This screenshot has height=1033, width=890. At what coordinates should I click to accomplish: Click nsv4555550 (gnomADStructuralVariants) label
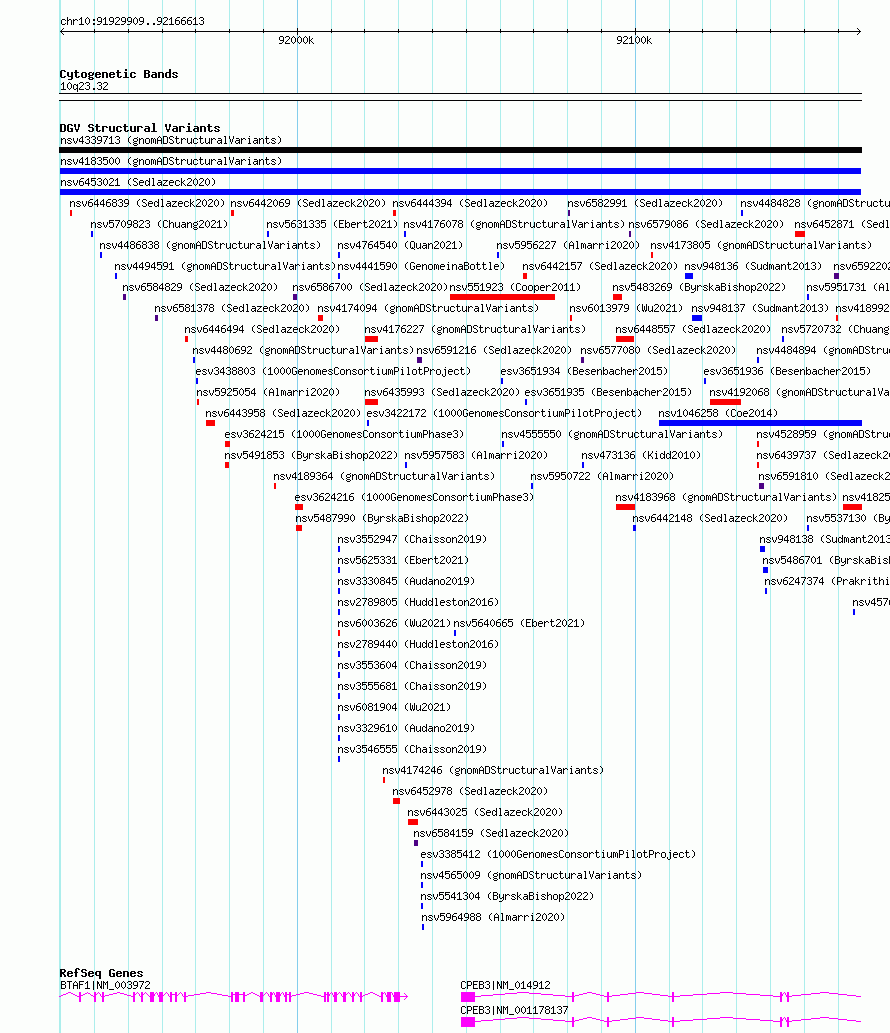click(x=612, y=435)
